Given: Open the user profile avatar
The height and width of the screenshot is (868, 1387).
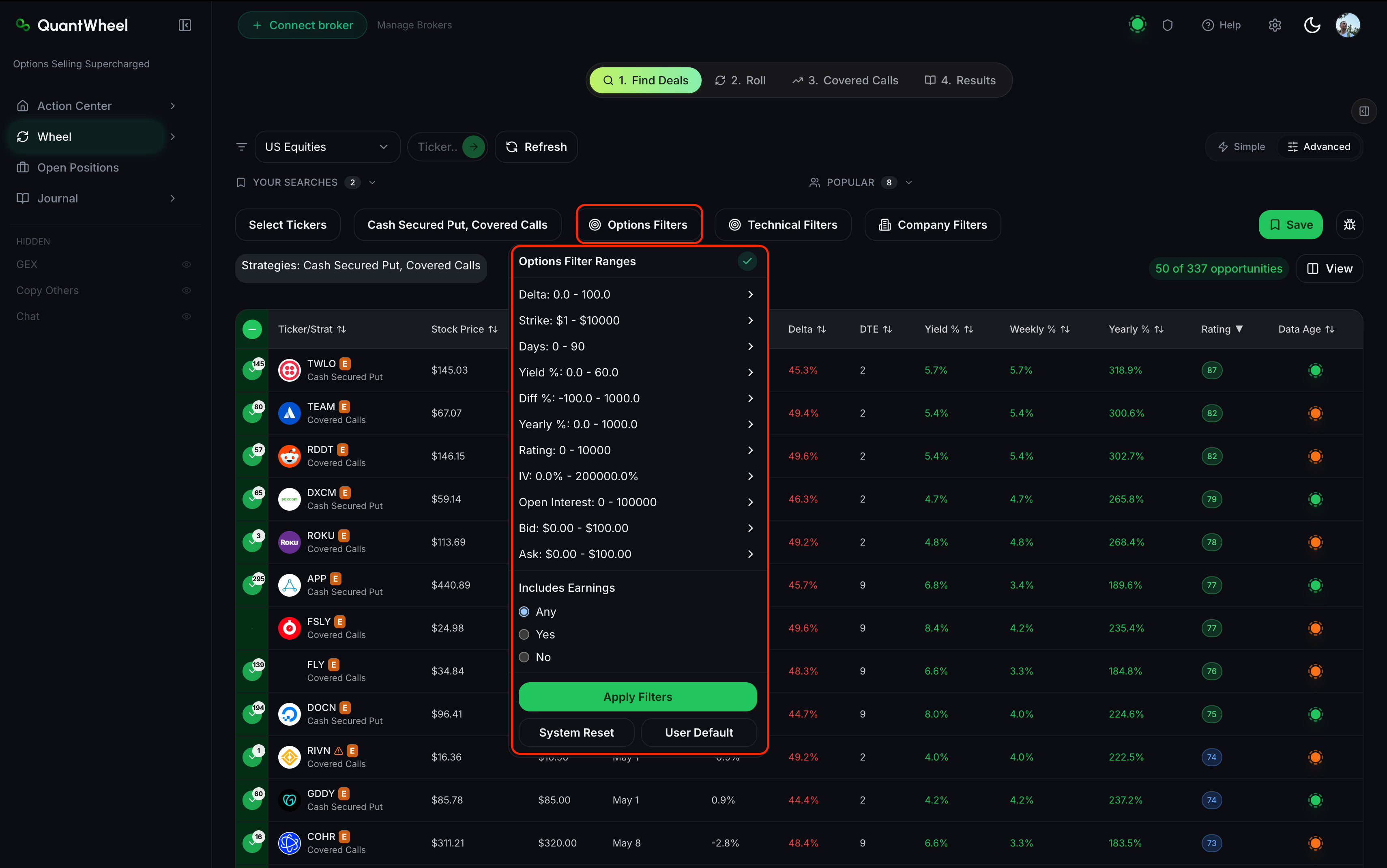Looking at the screenshot, I should pyautogui.click(x=1347, y=25).
